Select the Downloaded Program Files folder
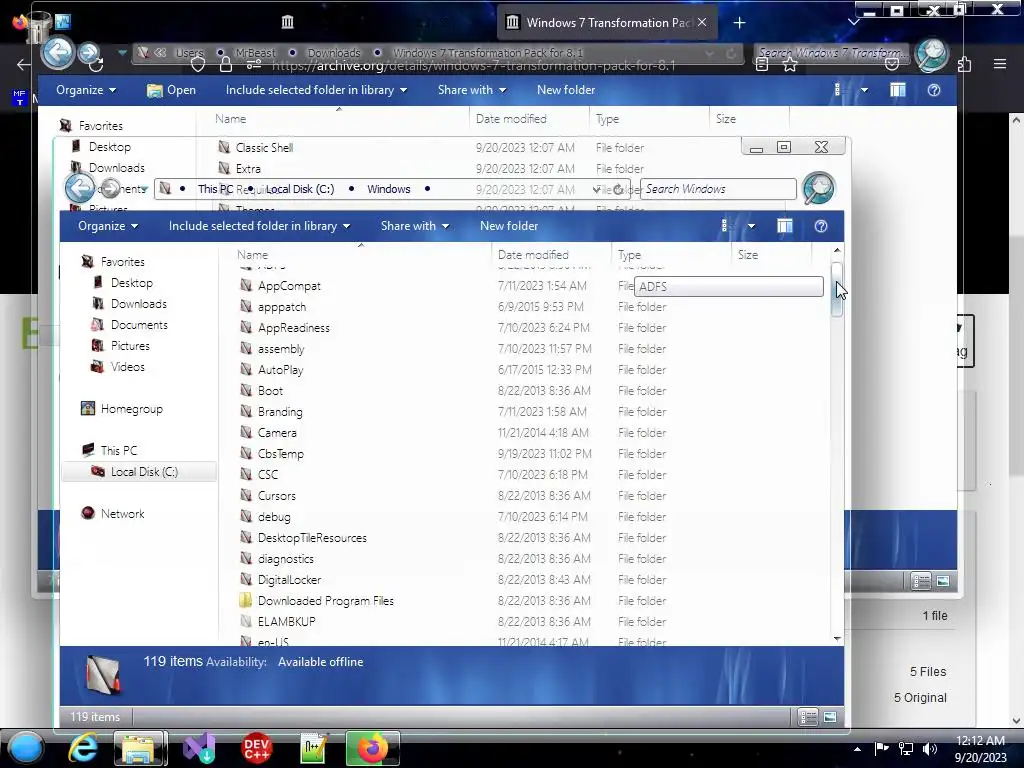The image size is (1024, 768). click(x=326, y=601)
